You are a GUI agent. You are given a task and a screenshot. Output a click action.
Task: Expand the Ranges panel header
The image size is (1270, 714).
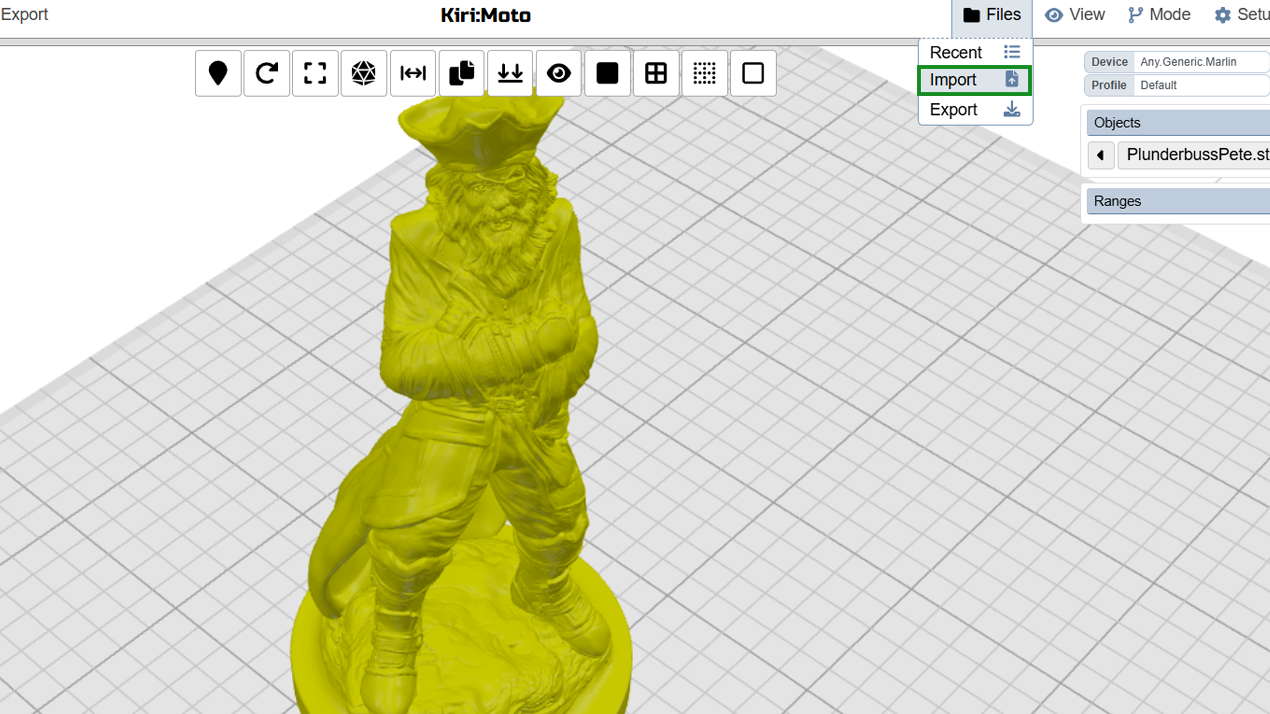(x=1178, y=201)
